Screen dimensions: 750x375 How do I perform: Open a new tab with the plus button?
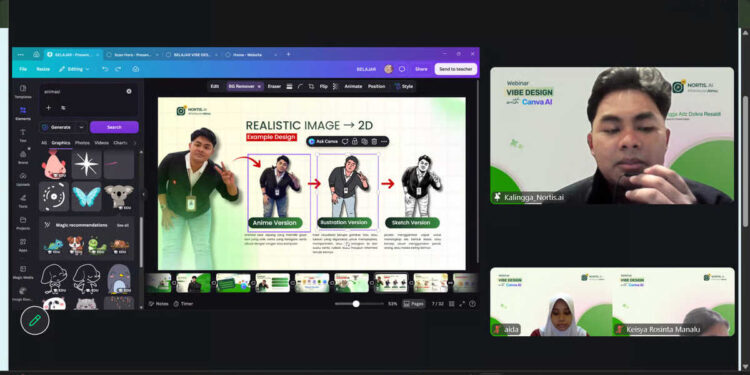click(x=288, y=55)
